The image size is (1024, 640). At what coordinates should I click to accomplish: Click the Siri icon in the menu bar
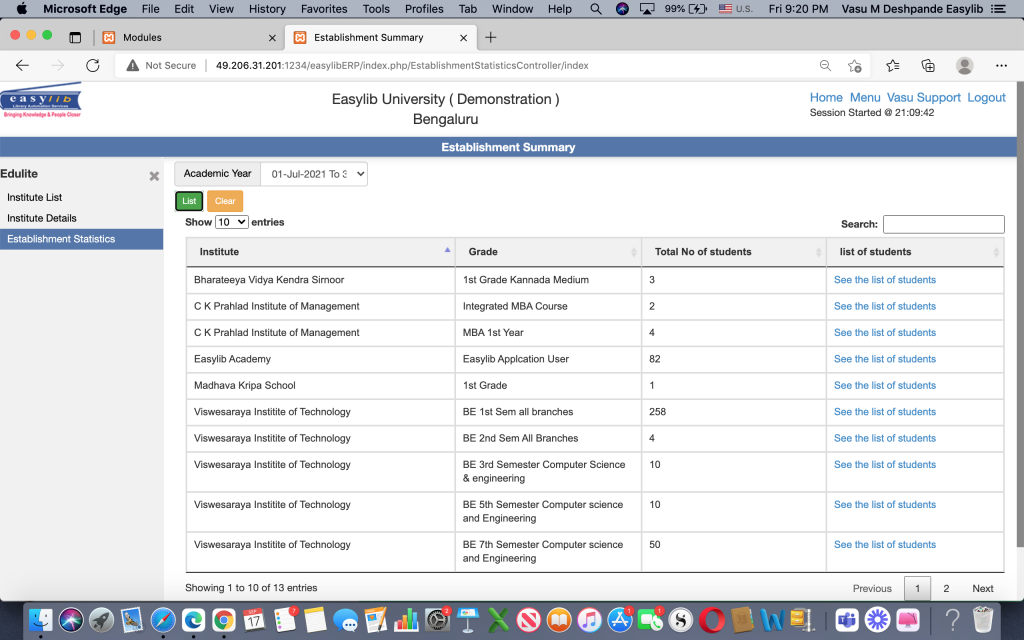pos(622,9)
